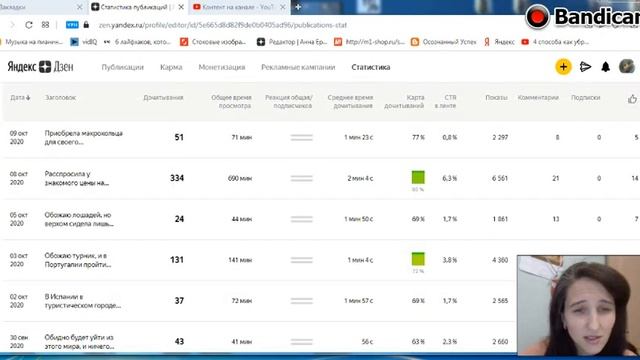Click the CTR в ленте column header
The height and width of the screenshot is (360, 640).
click(445, 102)
